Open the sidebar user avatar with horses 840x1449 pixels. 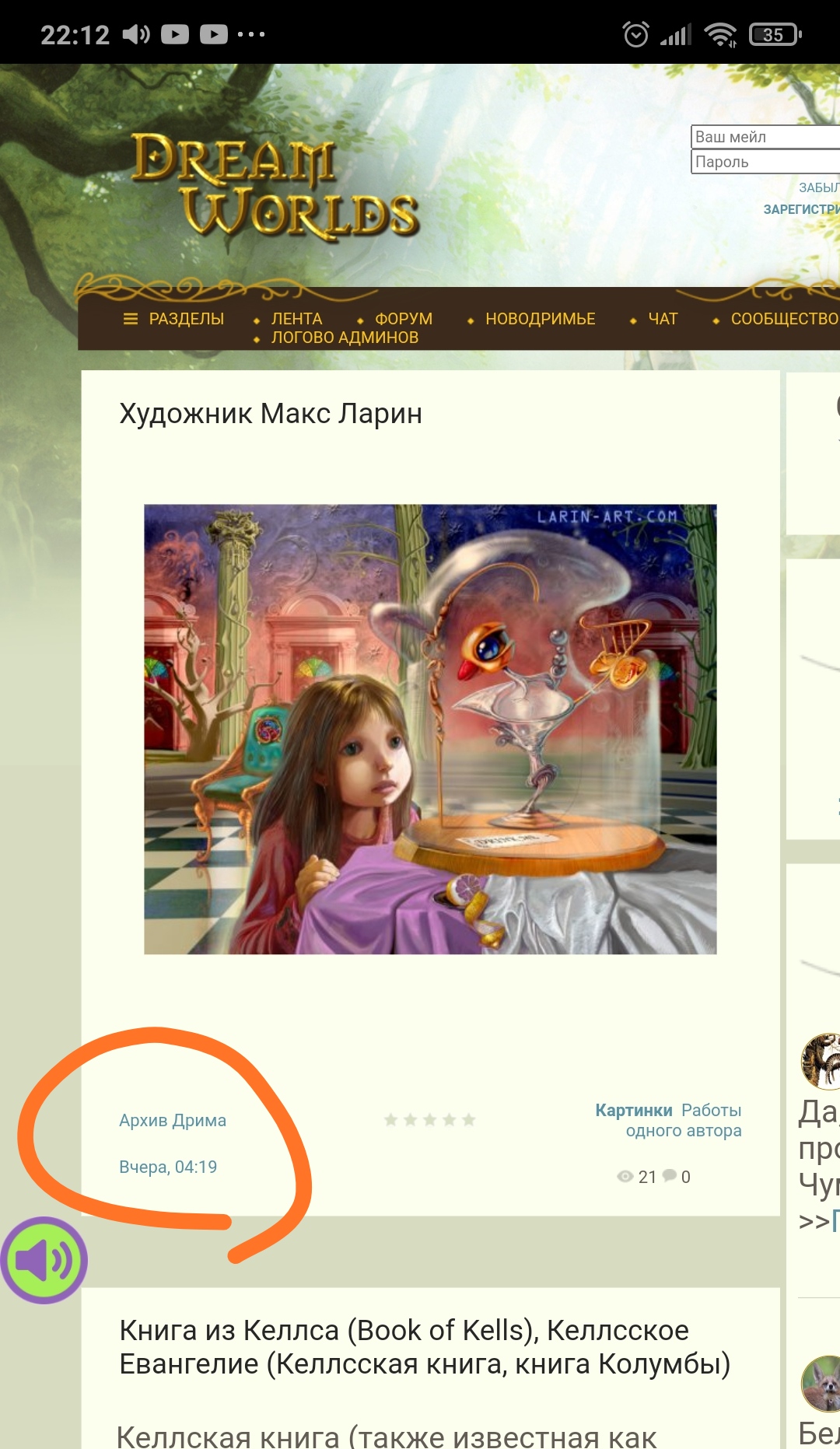(821, 1061)
